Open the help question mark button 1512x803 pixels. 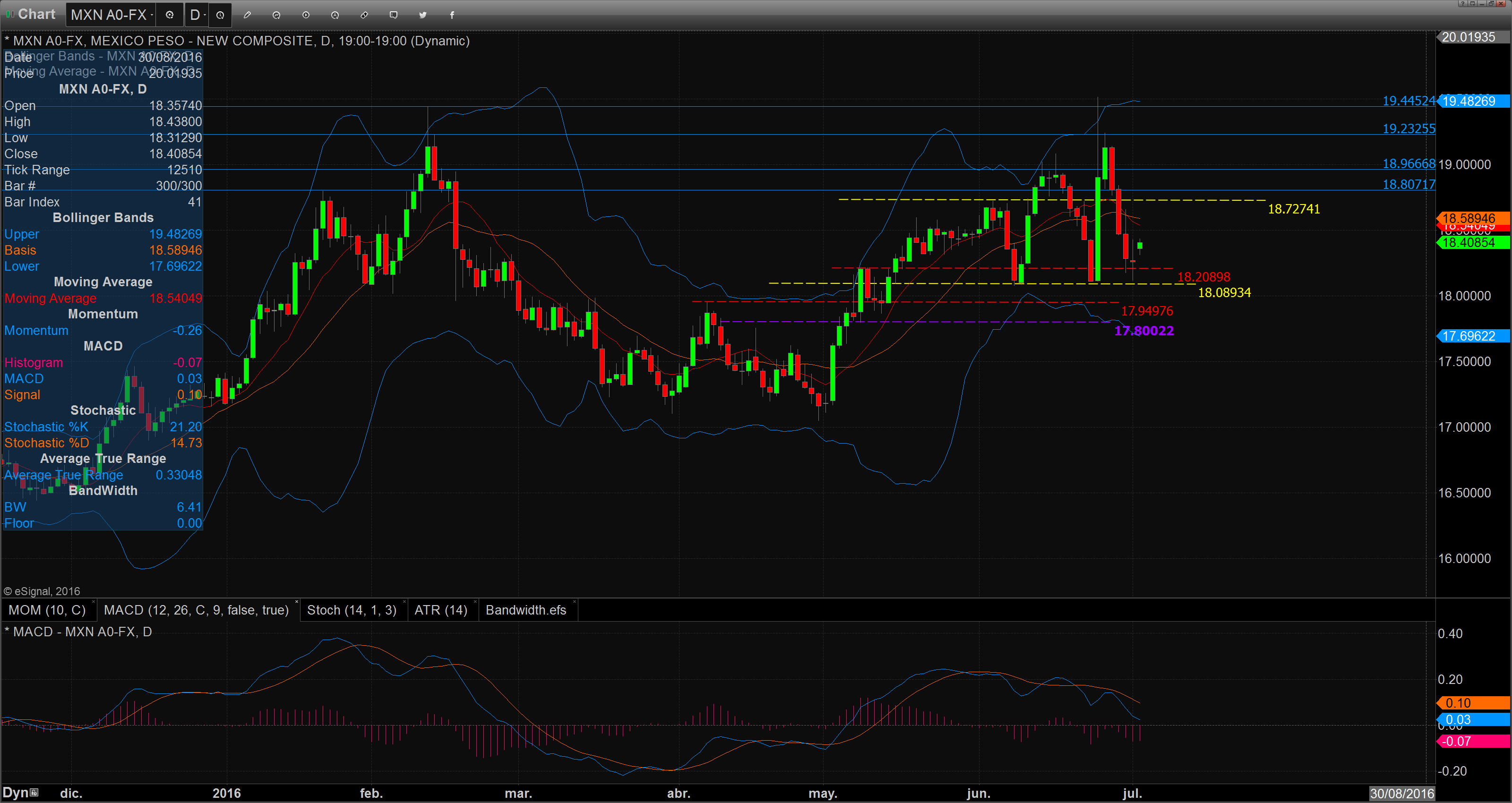coord(1463,3)
